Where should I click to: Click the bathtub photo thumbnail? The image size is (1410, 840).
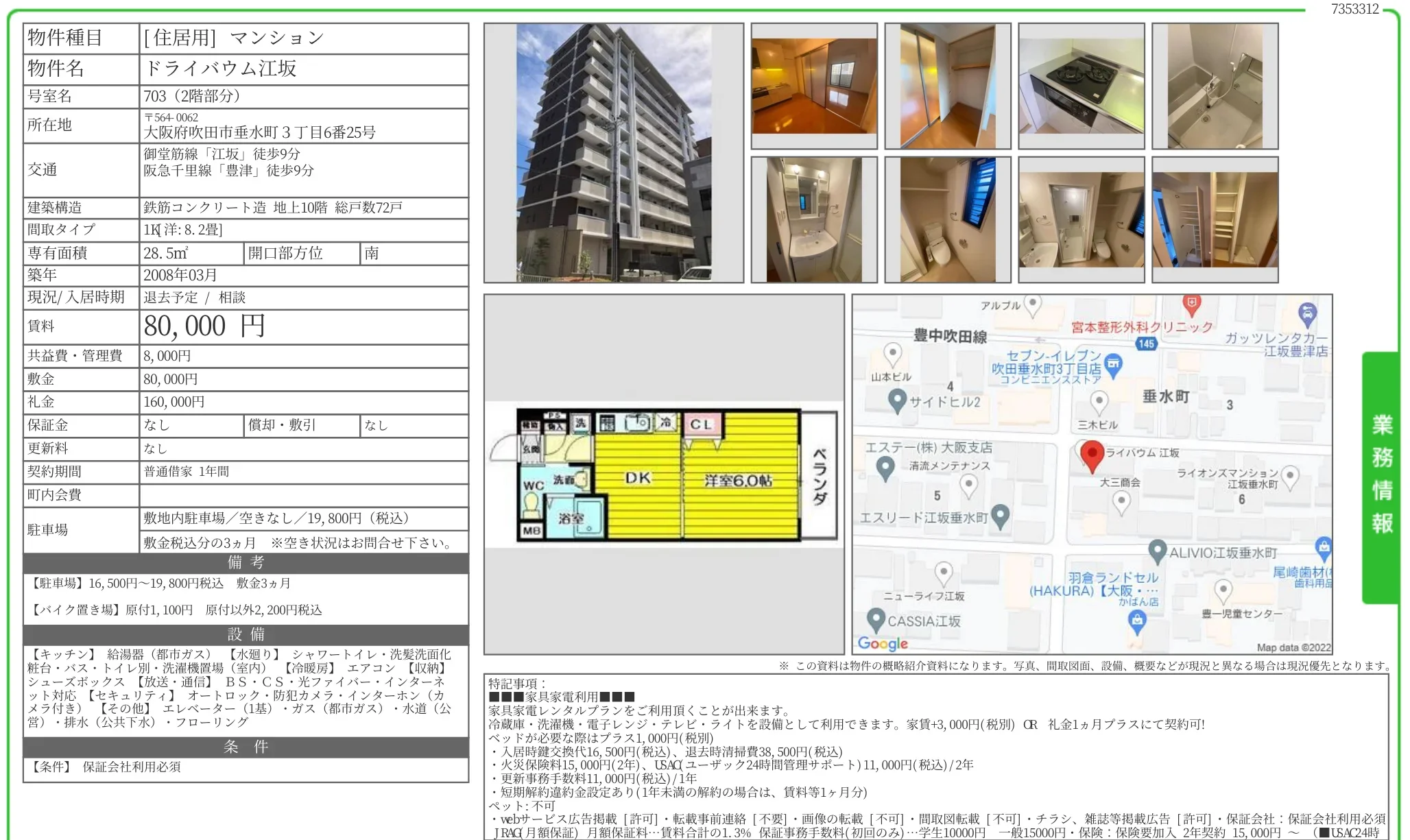click(x=1215, y=84)
